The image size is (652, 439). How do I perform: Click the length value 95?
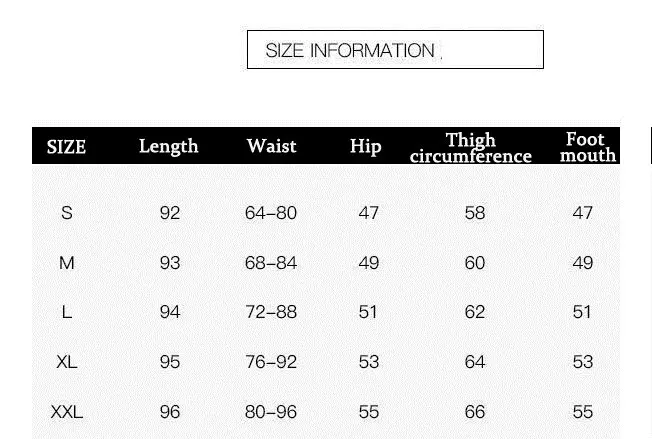170,362
